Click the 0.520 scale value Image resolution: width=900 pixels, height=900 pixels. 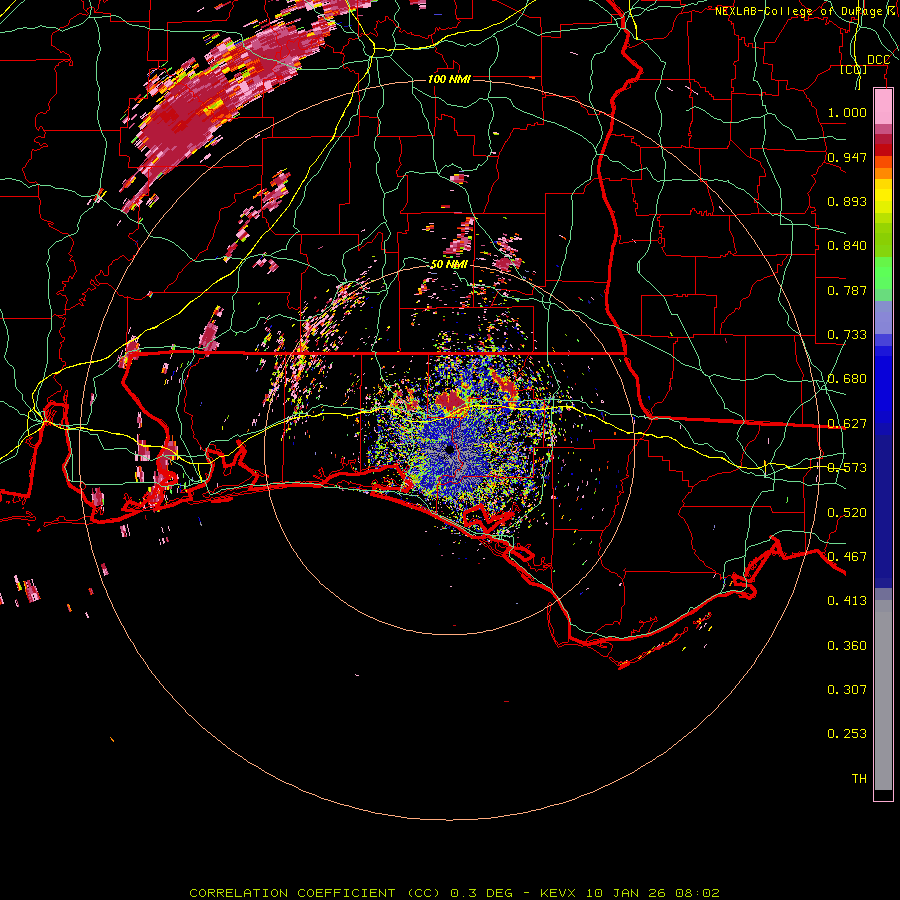847,513
